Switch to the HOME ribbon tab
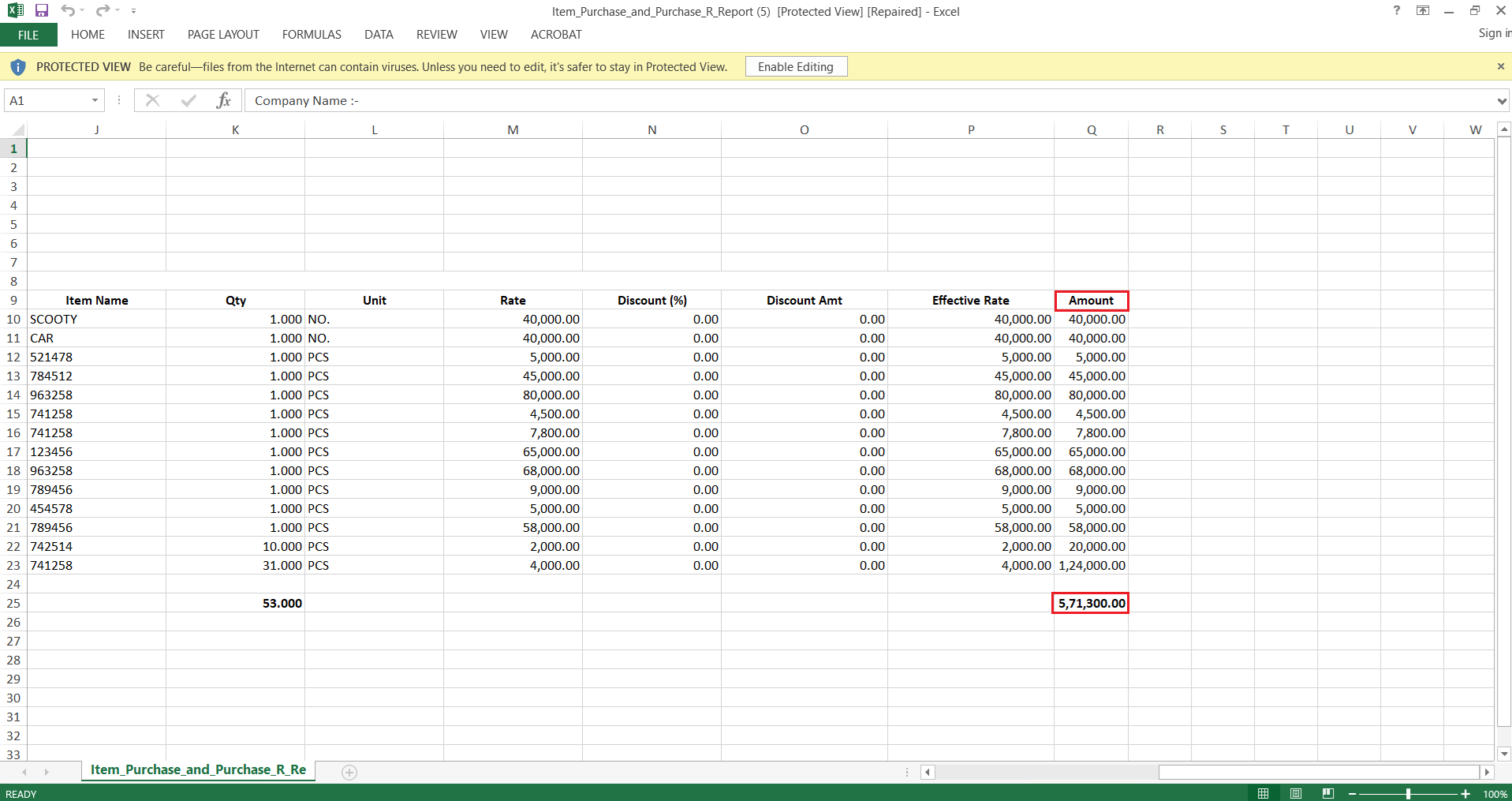 88,35
